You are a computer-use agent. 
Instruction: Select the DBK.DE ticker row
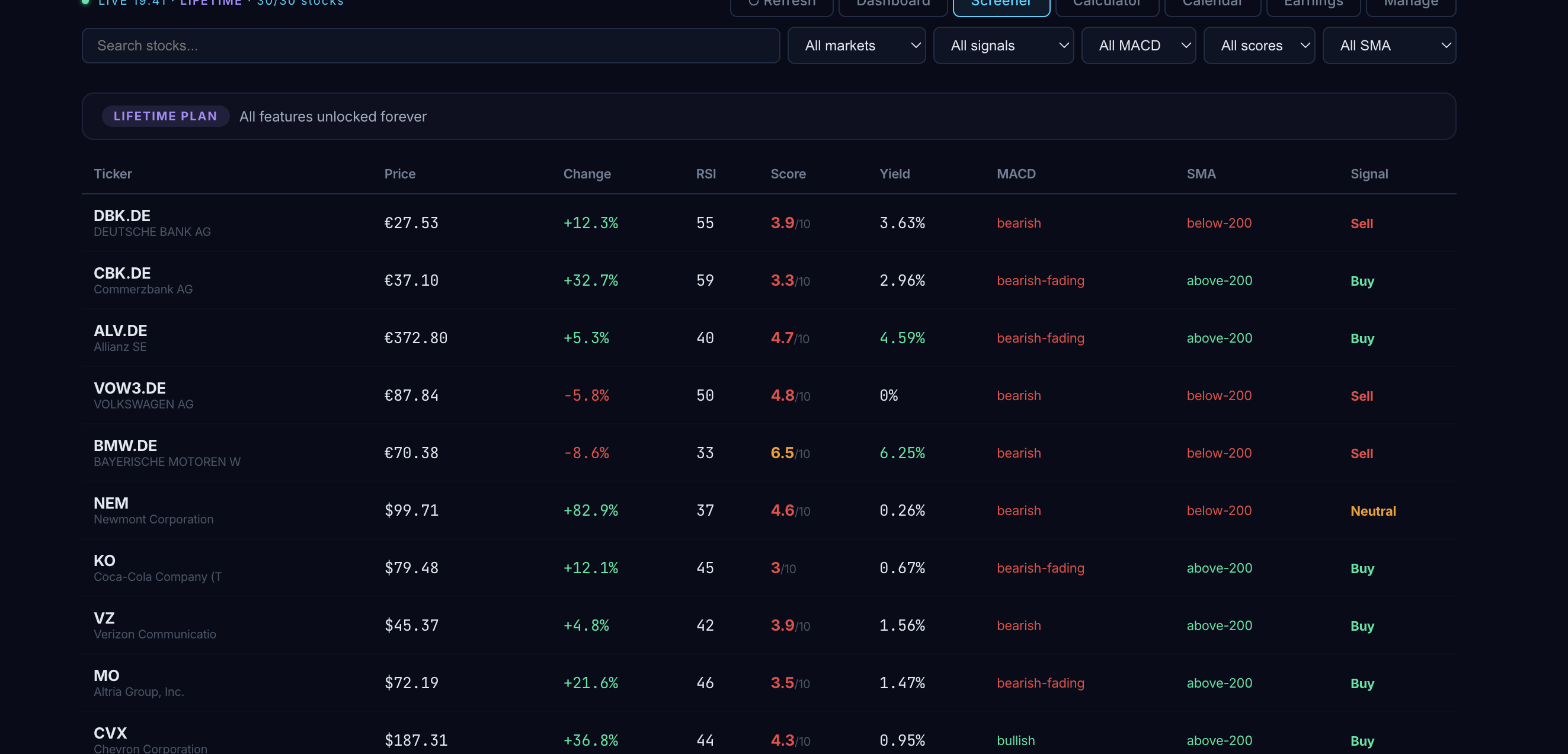(x=769, y=223)
